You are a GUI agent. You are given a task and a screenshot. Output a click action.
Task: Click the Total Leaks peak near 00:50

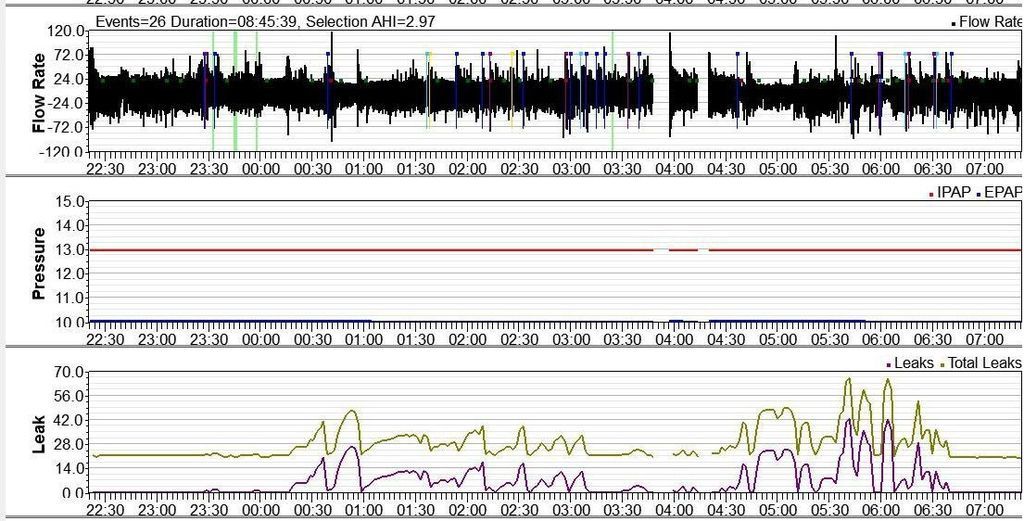coord(351,411)
